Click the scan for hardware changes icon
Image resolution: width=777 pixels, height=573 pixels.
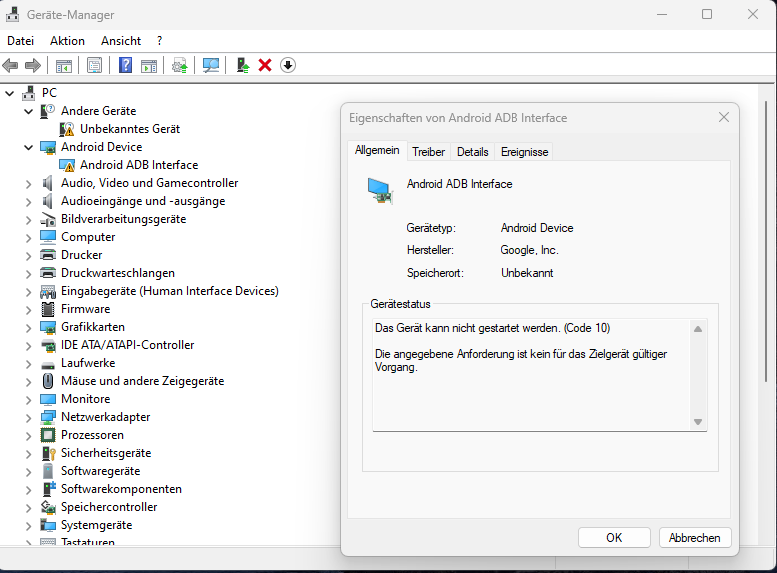[211, 65]
